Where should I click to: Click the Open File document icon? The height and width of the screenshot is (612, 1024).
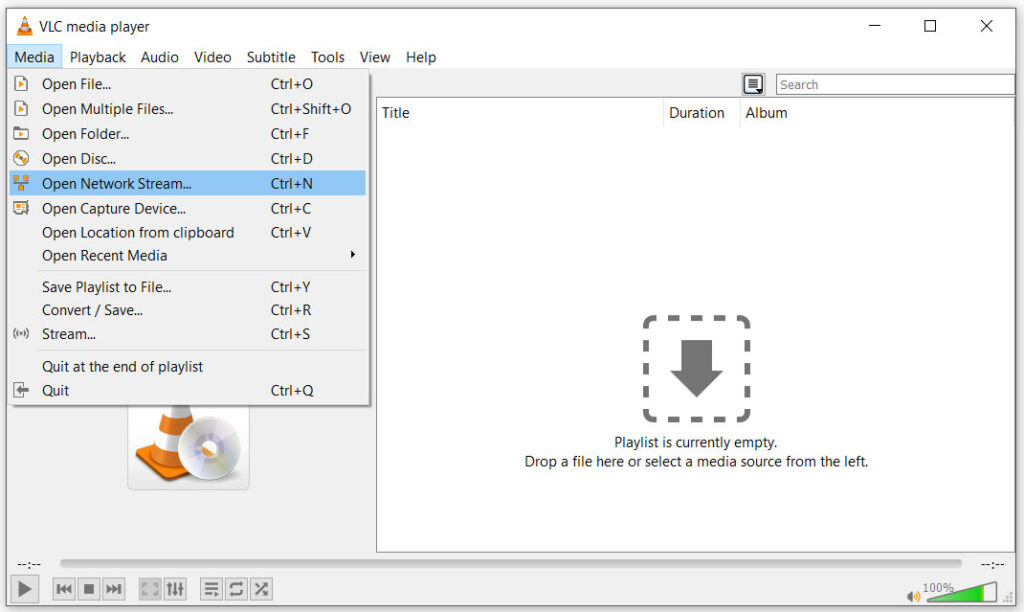(21, 84)
